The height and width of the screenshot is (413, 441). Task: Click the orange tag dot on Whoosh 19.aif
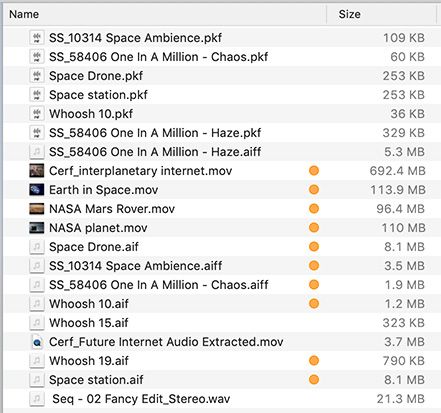click(314, 361)
